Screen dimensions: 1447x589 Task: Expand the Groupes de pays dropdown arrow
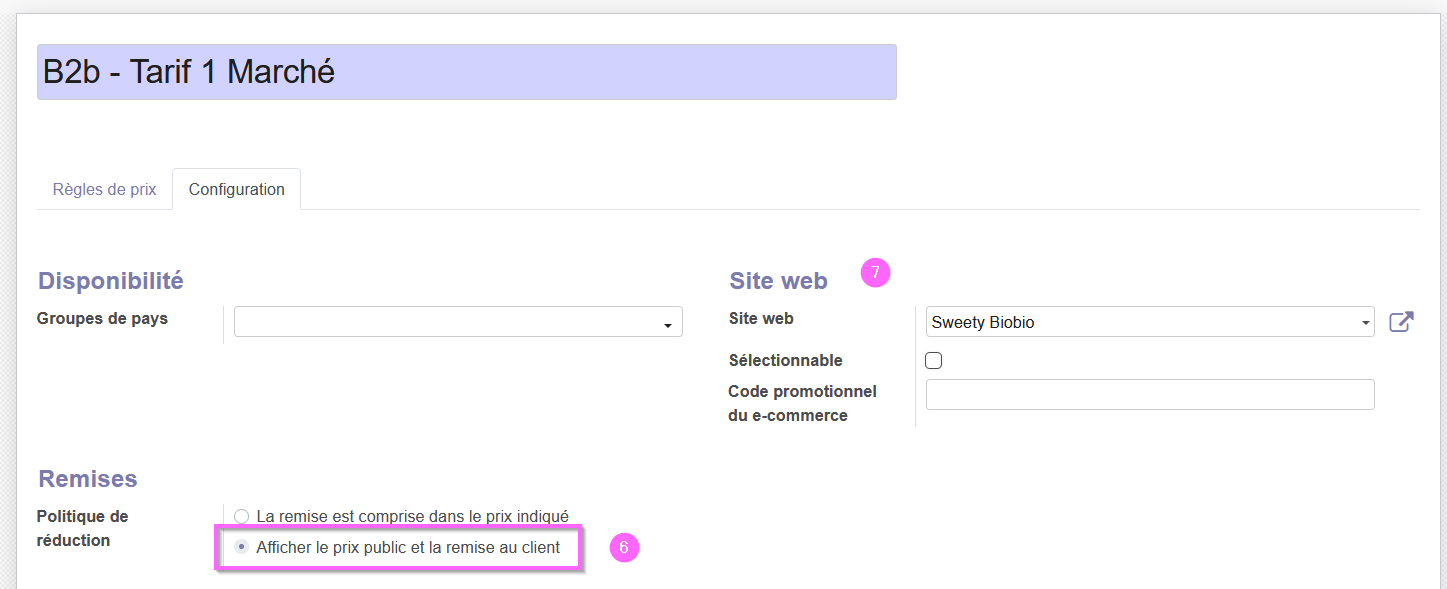tap(667, 326)
